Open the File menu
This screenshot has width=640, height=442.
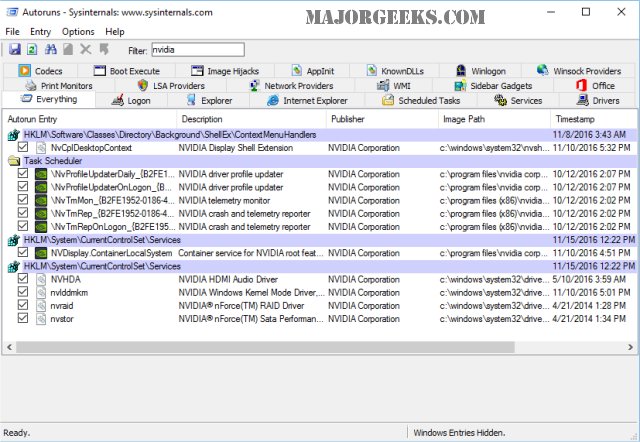tap(12, 31)
